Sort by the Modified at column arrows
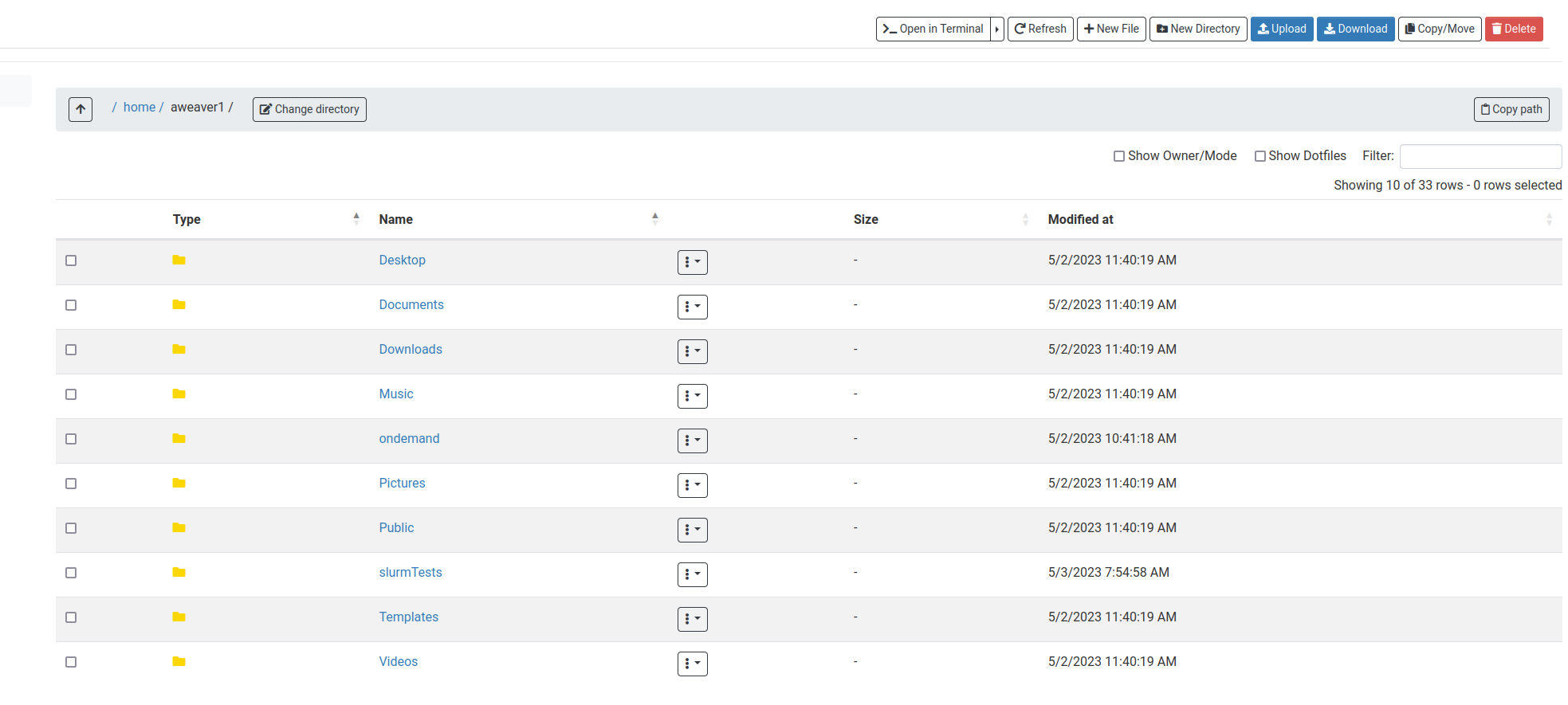 [1549, 219]
